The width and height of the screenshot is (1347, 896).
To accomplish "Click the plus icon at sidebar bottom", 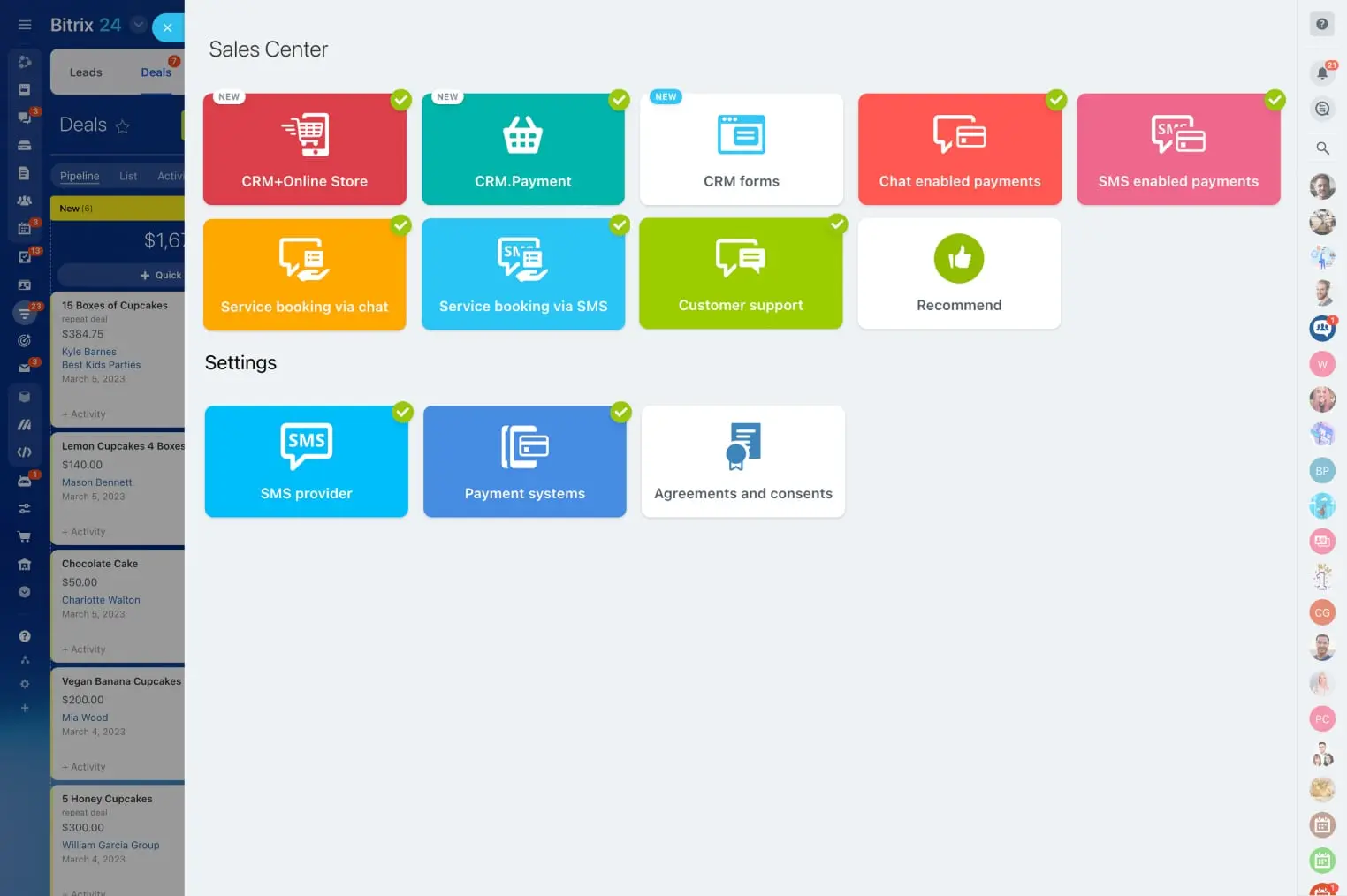I will point(25,708).
